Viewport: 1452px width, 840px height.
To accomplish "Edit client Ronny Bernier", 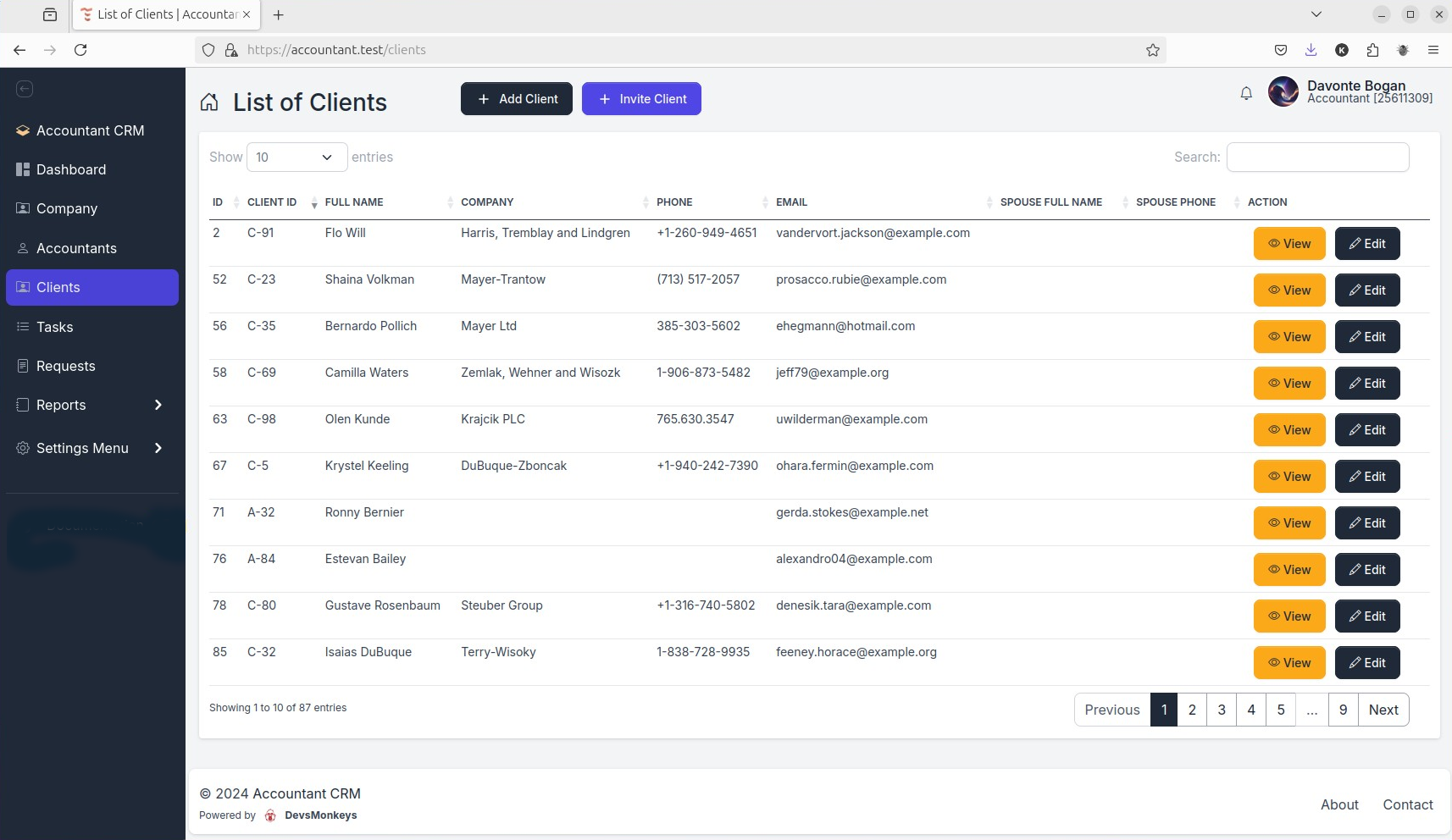I will (1367, 523).
